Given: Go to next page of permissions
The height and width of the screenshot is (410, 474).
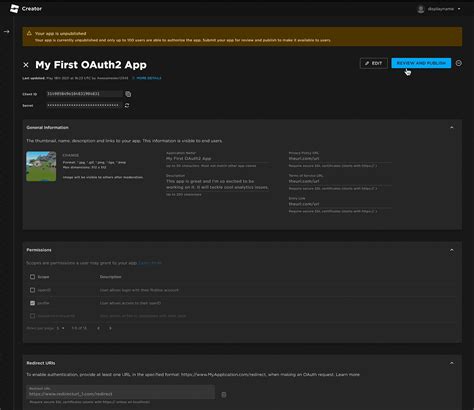Looking at the screenshot, I should [110, 328].
